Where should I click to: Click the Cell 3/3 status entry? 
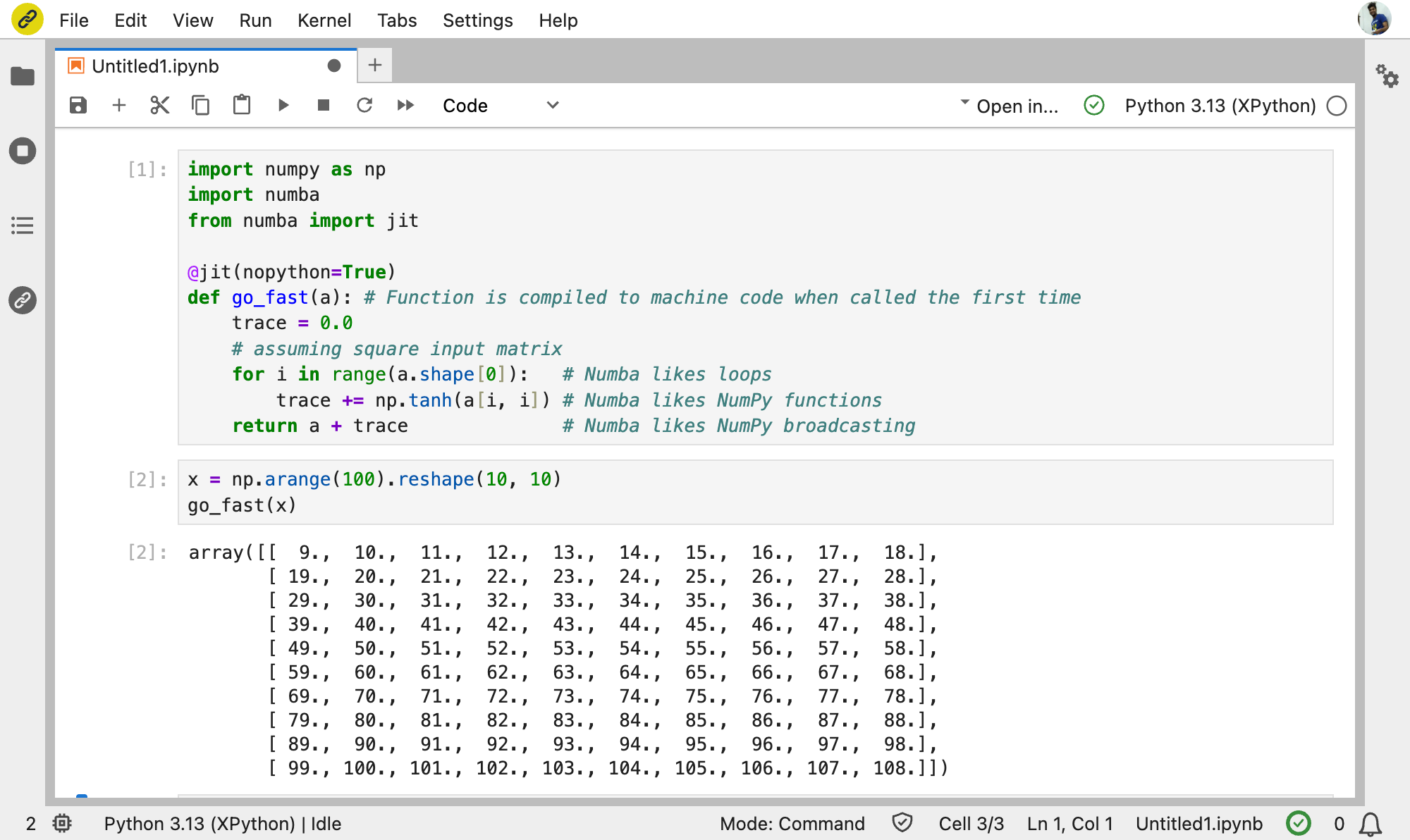tap(971, 824)
